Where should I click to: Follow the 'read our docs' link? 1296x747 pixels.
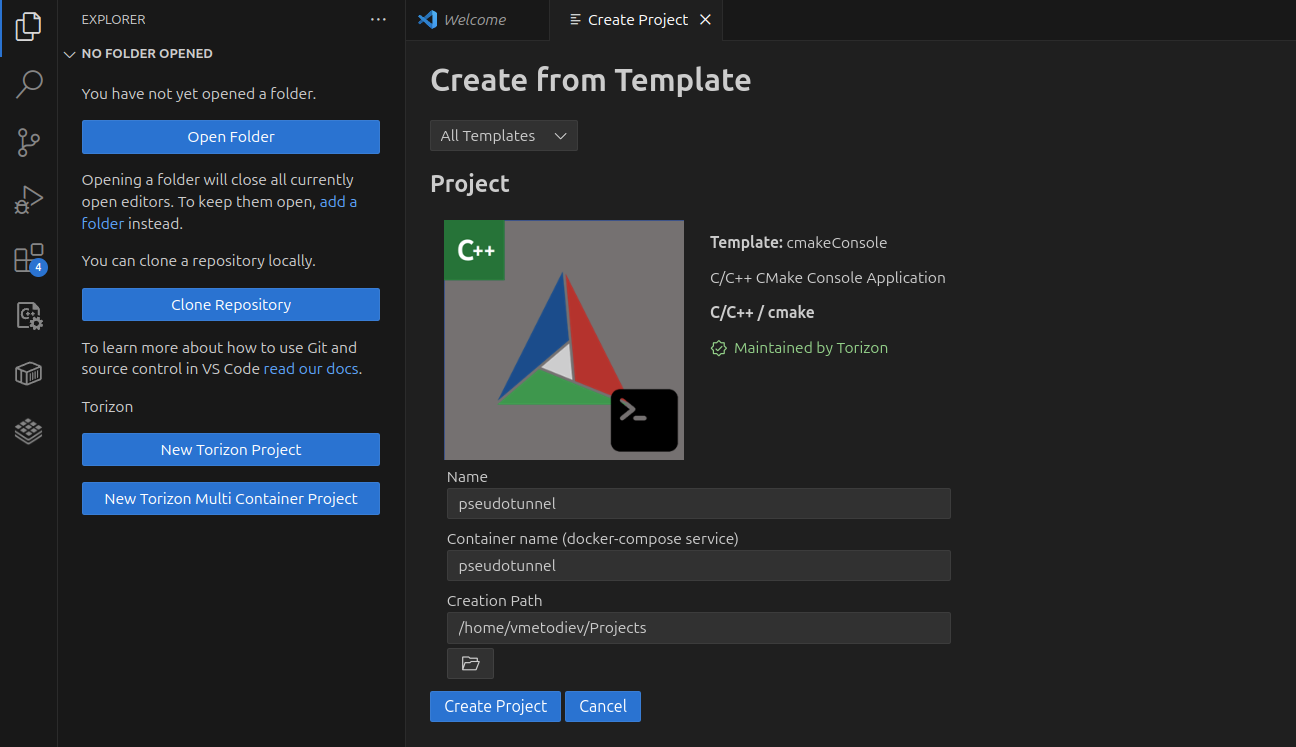311,369
